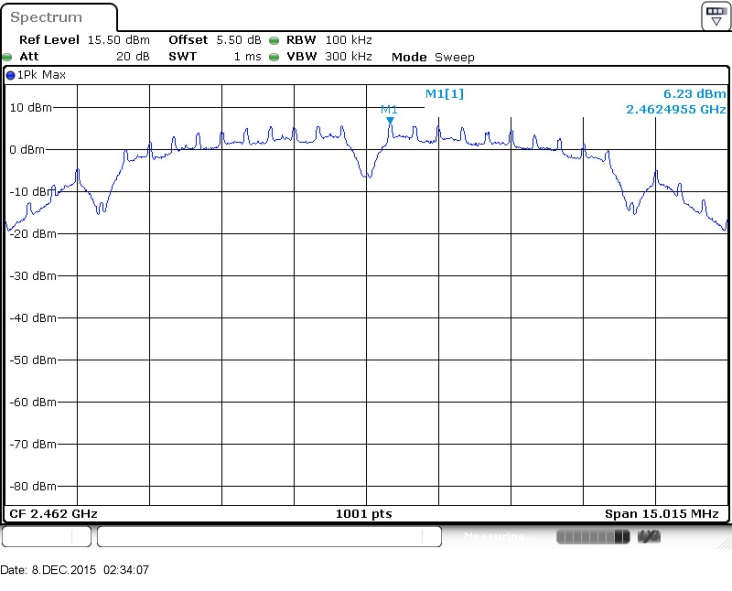Click the -20 dBm axis label
This screenshot has height=591, width=732.
coord(33,234)
